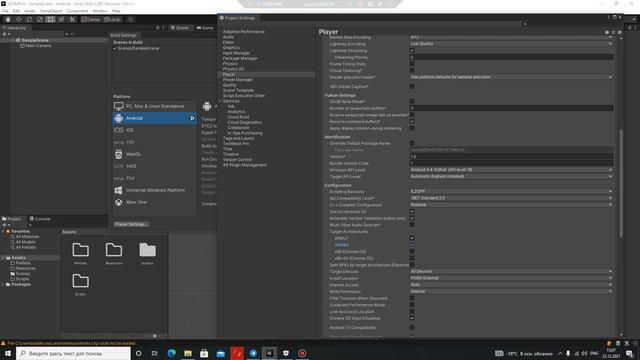Enable Override Default Package Name checkbox

(x=412, y=143)
